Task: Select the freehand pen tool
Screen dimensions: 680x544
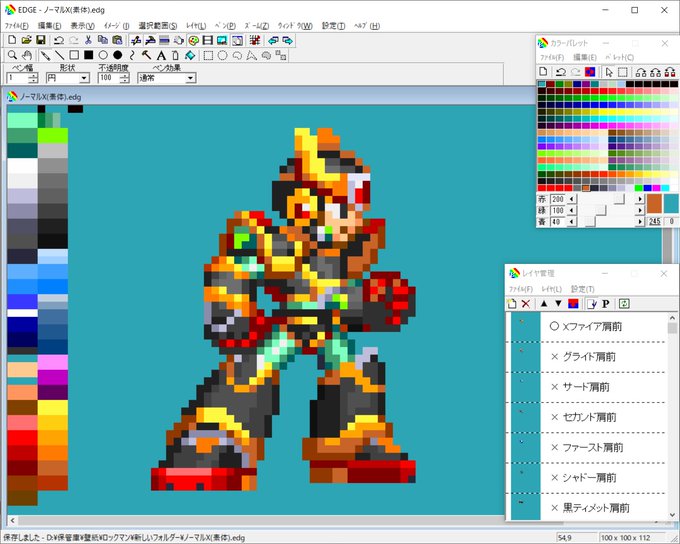Action: [45, 55]
